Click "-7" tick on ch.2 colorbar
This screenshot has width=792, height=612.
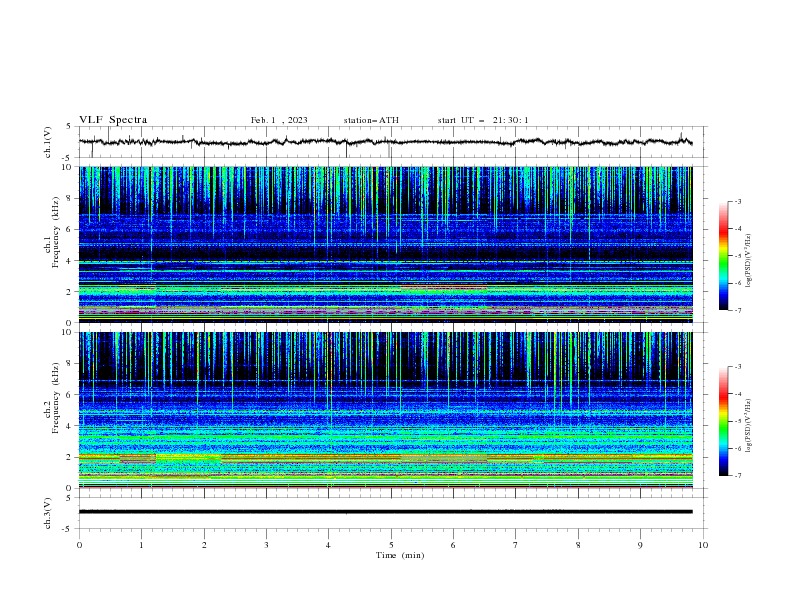737,475
